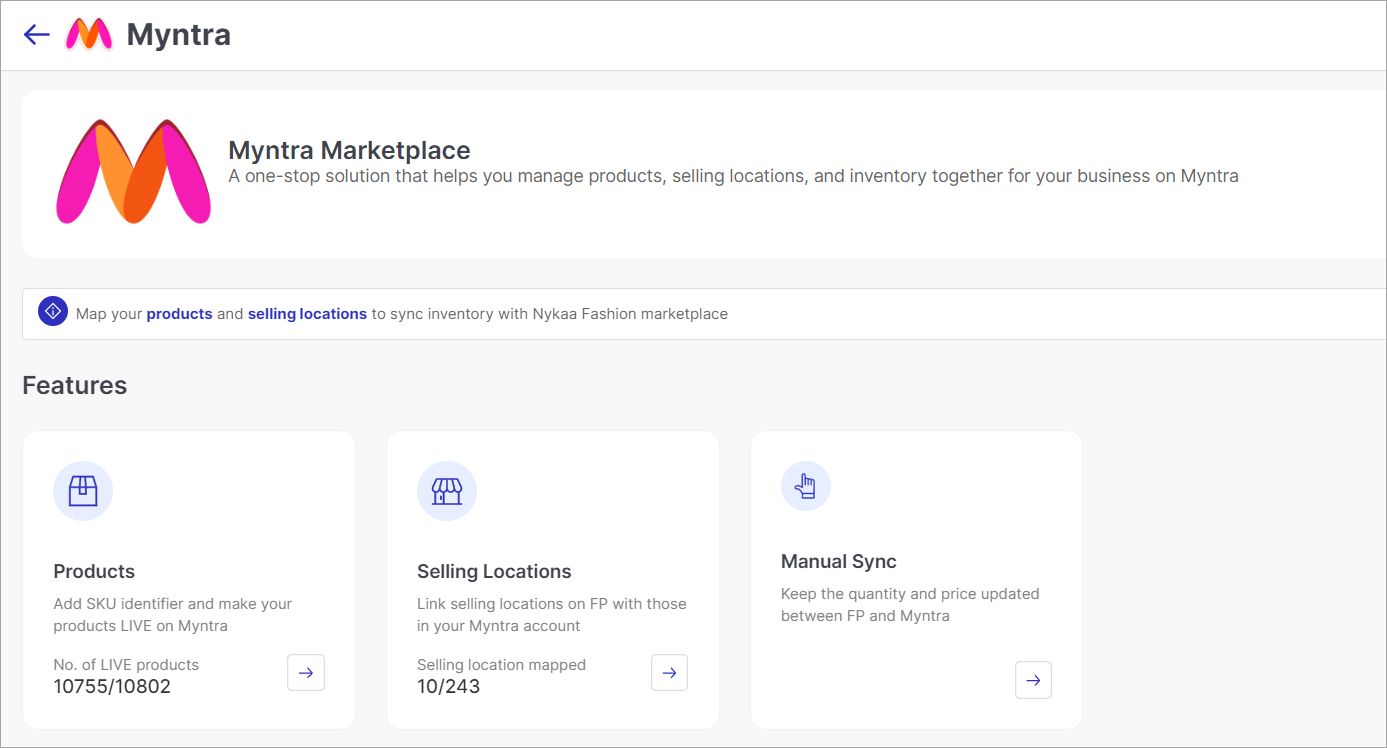The width and height of the screenshot is (1387, 748).
Task: Click the Features section heading
Action: pos(74,385)
